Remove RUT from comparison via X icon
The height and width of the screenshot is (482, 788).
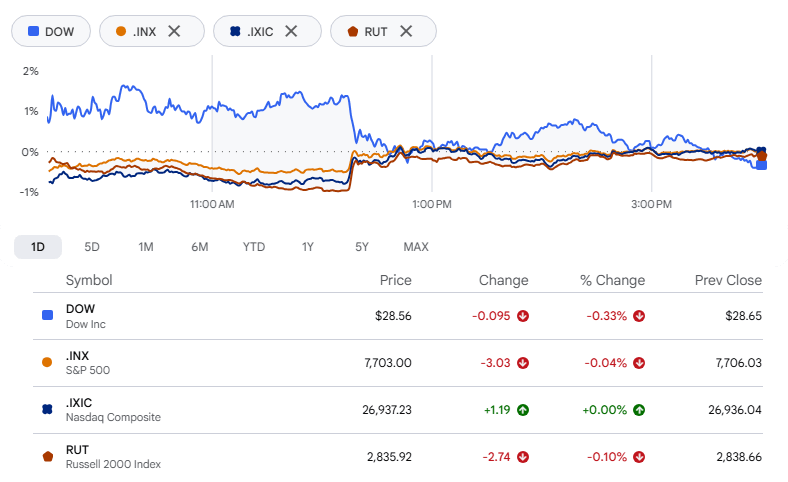[x=406, y=31]
